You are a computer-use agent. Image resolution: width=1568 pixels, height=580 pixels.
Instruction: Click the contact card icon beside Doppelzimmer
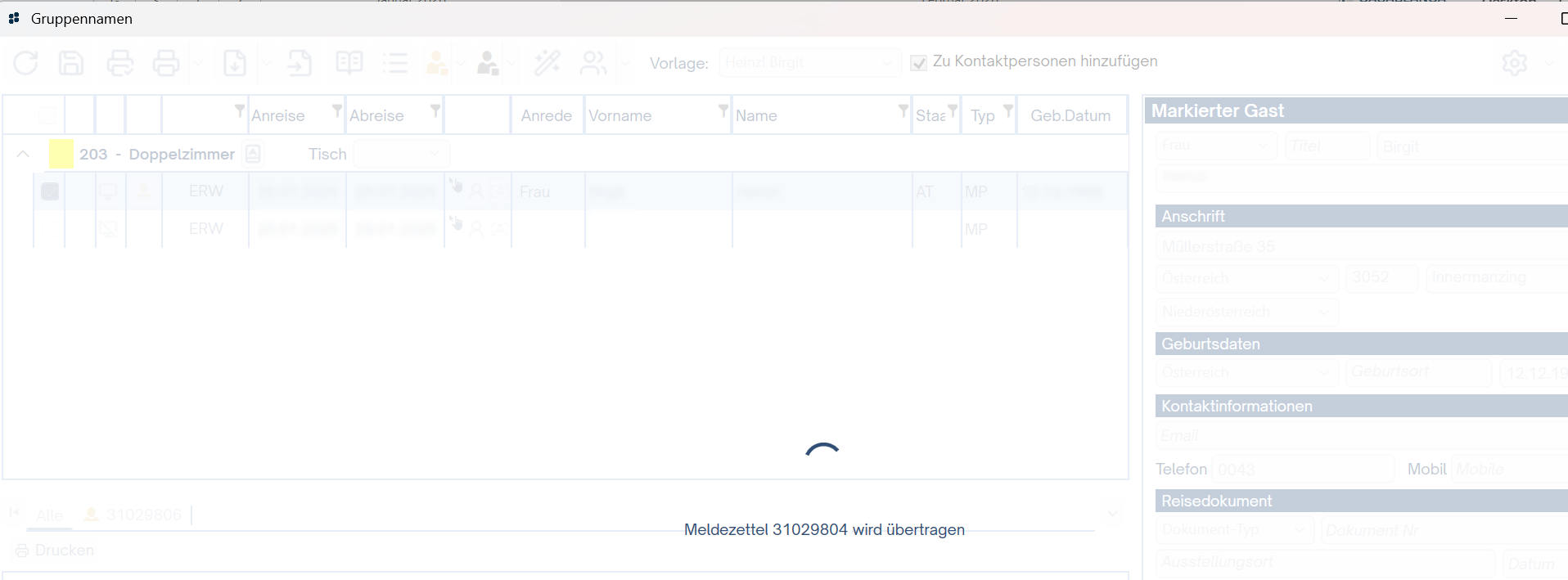(x=254, y=154)
